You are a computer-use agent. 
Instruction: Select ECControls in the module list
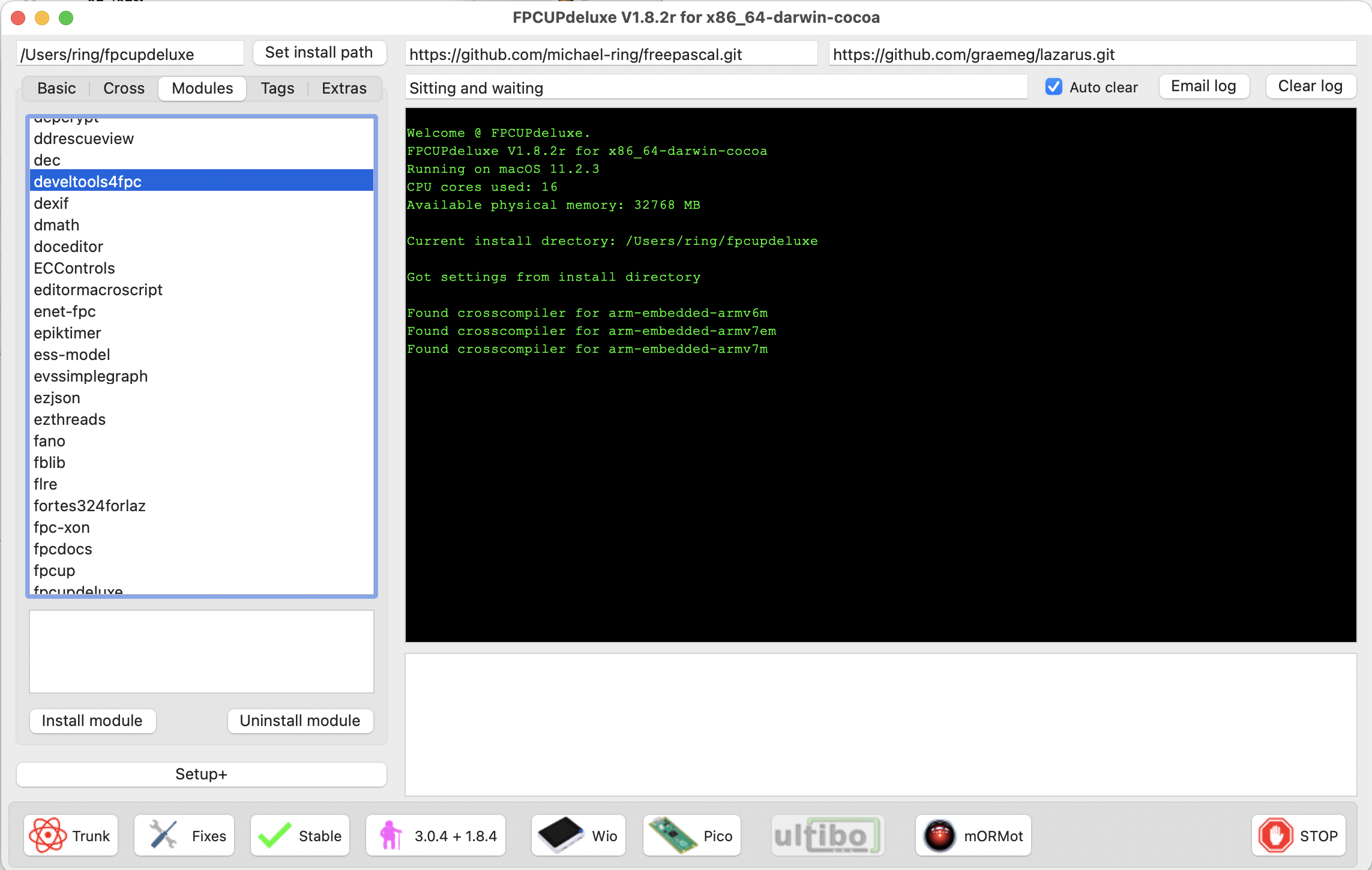(x=202, y=268)
